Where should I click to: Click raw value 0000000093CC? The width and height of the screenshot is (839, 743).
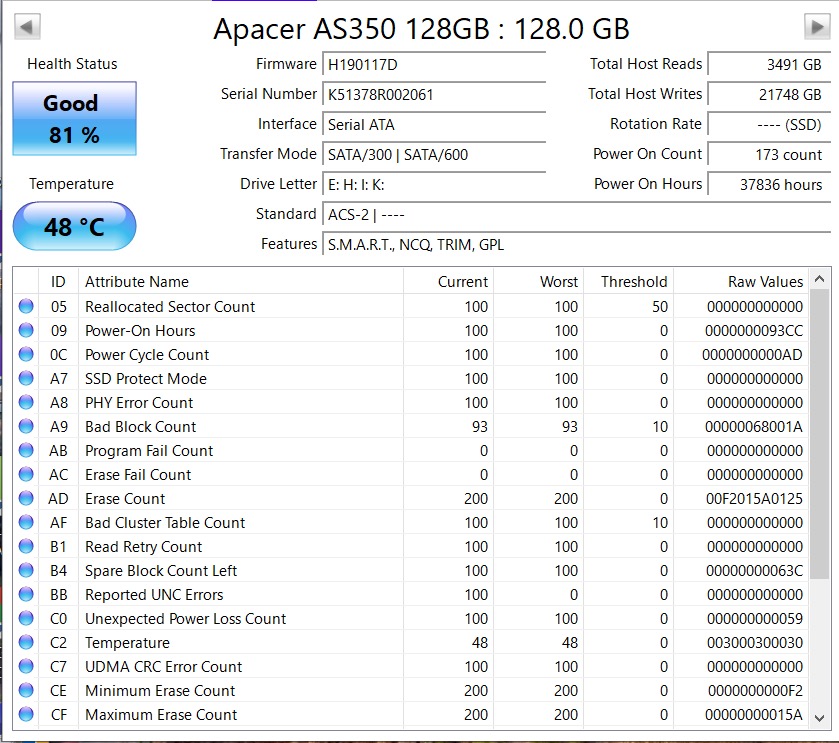click(x=754, y=331)
